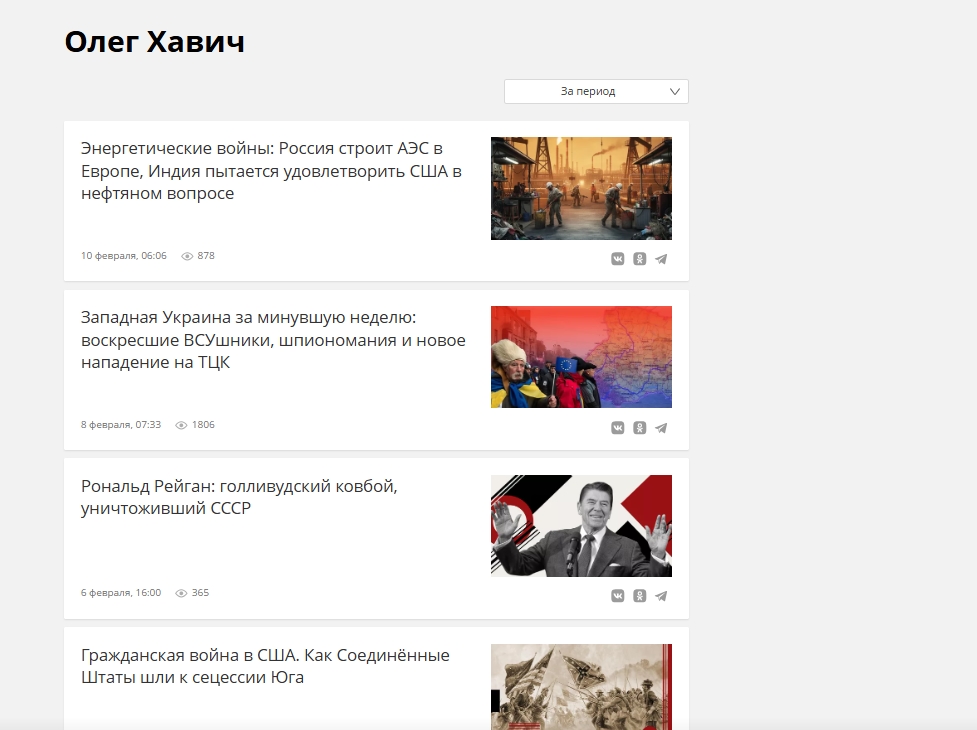Share the Western Ukraine article on VK
Image resolution: width=977 pixels, height=730 pixels.
(617, 428)
